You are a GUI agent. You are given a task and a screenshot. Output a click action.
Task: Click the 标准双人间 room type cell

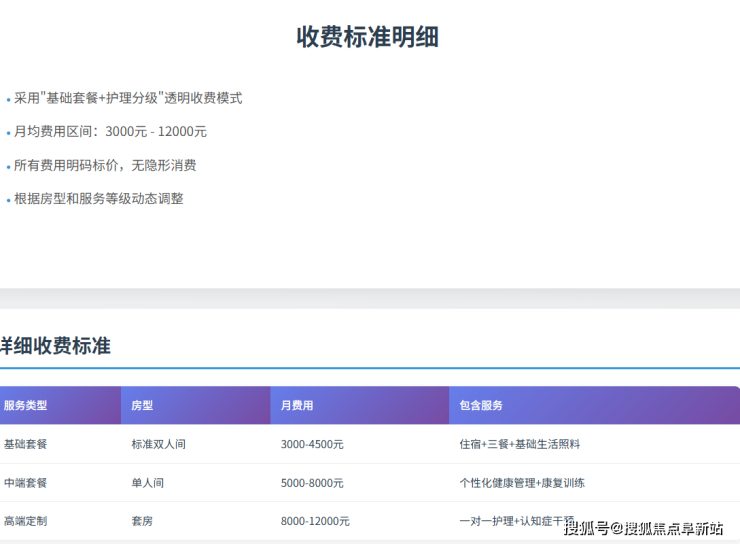tap(158, 444)
